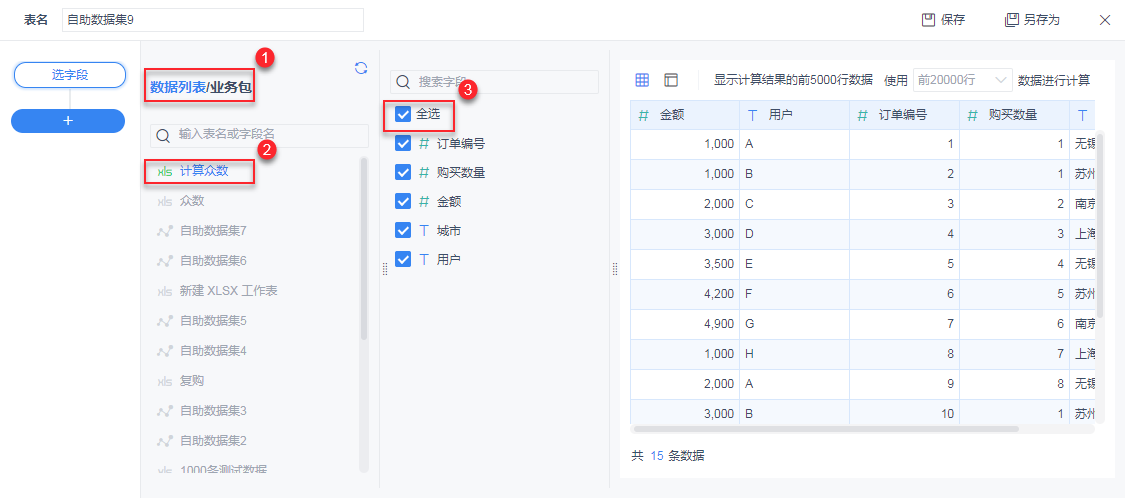This screenshot has width=1125, height=498.
Task: Click the search icon in field search box
Action: click(404, 82)
